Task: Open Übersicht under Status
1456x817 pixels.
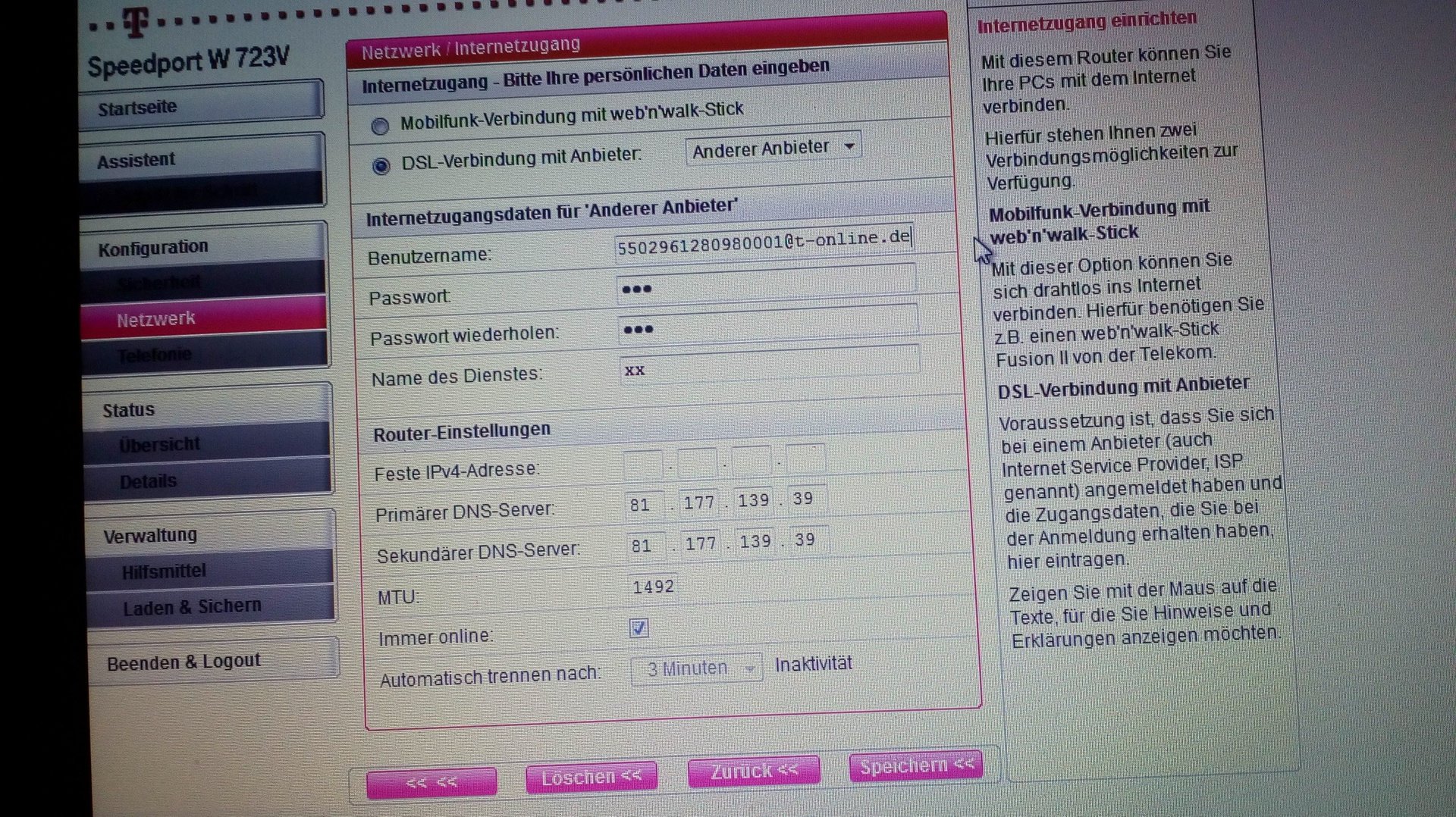Action: 208,442
